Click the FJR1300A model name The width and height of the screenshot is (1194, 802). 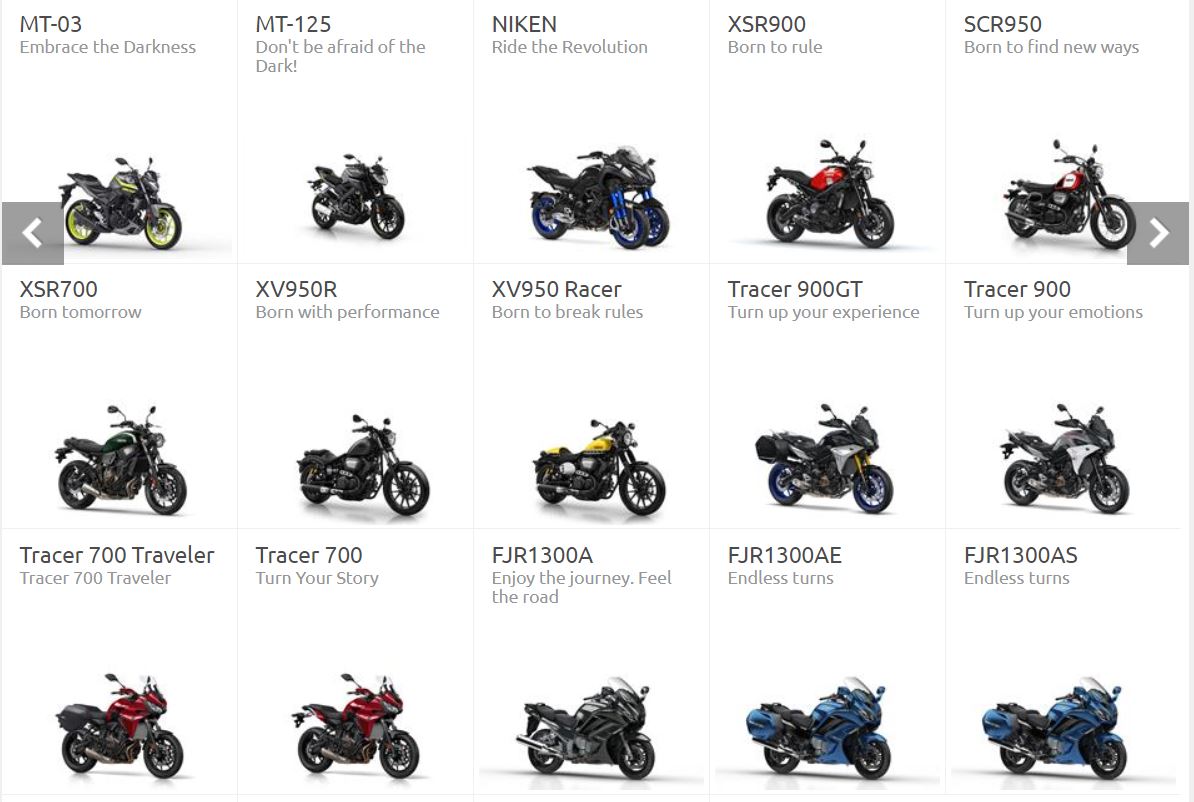pos(542,555)
